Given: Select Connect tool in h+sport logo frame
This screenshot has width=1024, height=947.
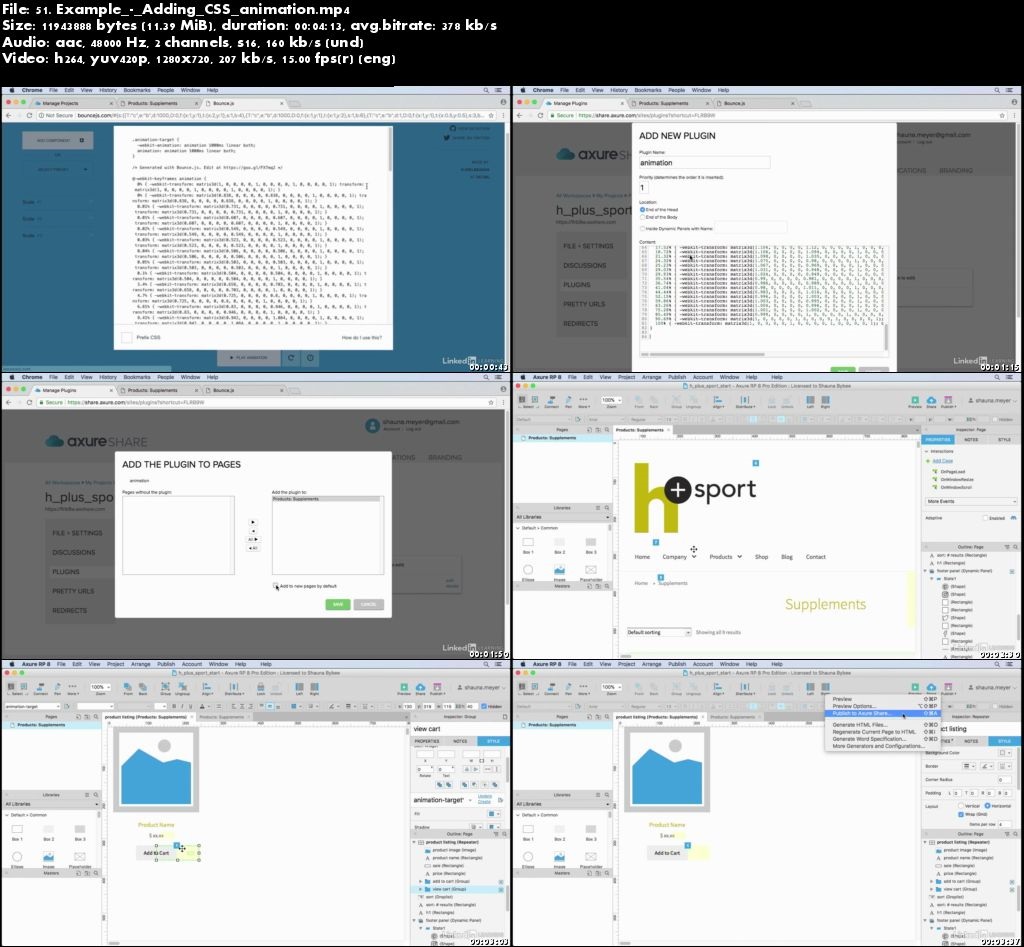Looking at the screenshot, I should [x=551, y=401].
